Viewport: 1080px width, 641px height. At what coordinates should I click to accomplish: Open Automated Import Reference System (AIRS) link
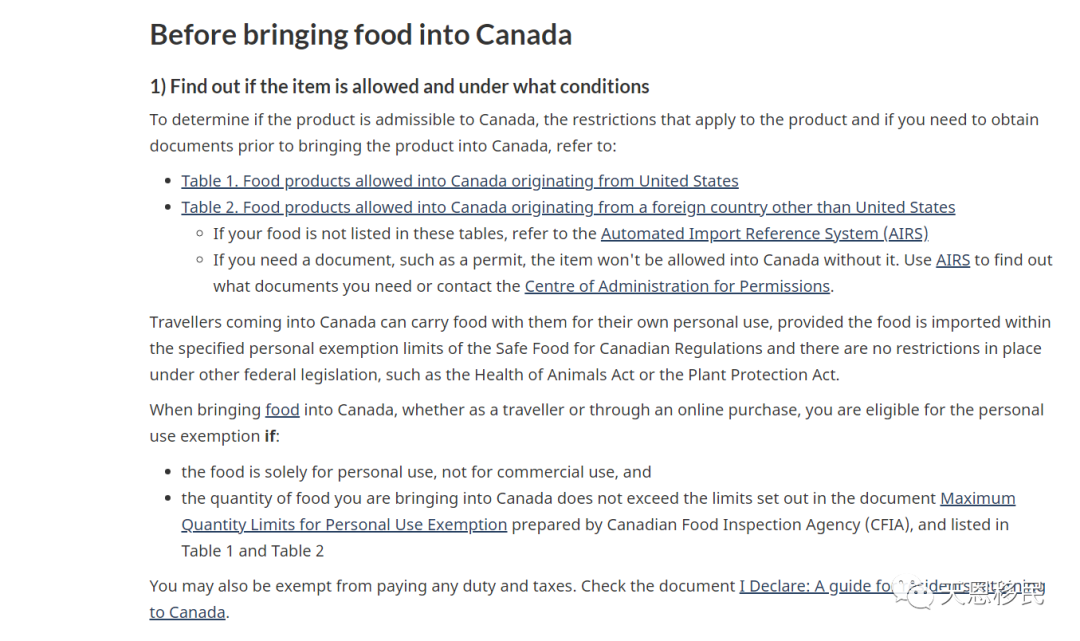point(765,233)
